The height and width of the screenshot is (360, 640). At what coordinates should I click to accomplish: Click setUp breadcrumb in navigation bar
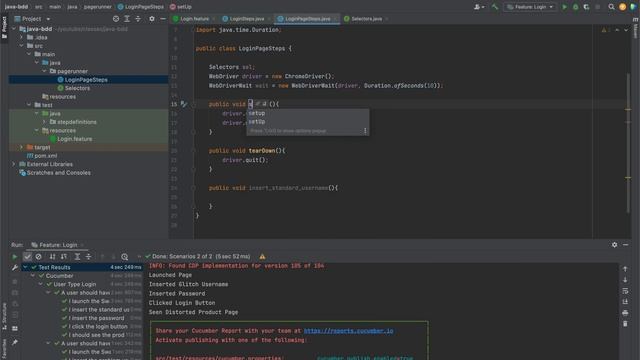tap(180, 7)
